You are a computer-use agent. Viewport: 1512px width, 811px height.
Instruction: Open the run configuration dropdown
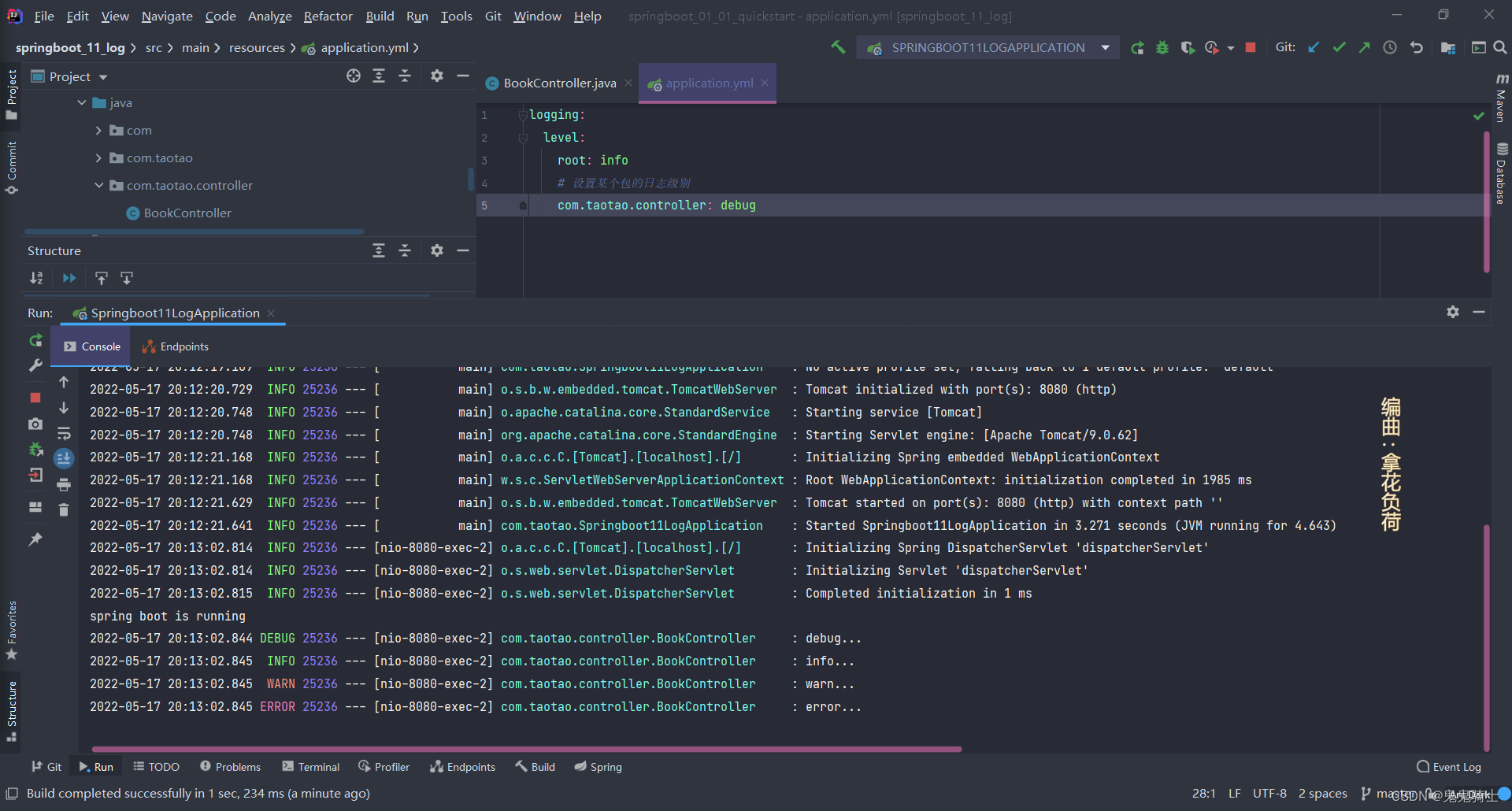1106,48
